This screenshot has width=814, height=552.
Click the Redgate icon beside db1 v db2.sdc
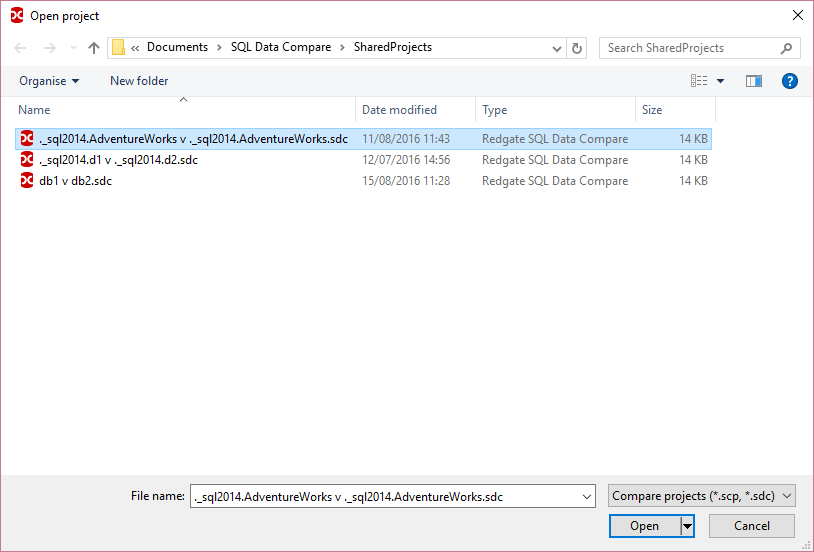(27, 181)
